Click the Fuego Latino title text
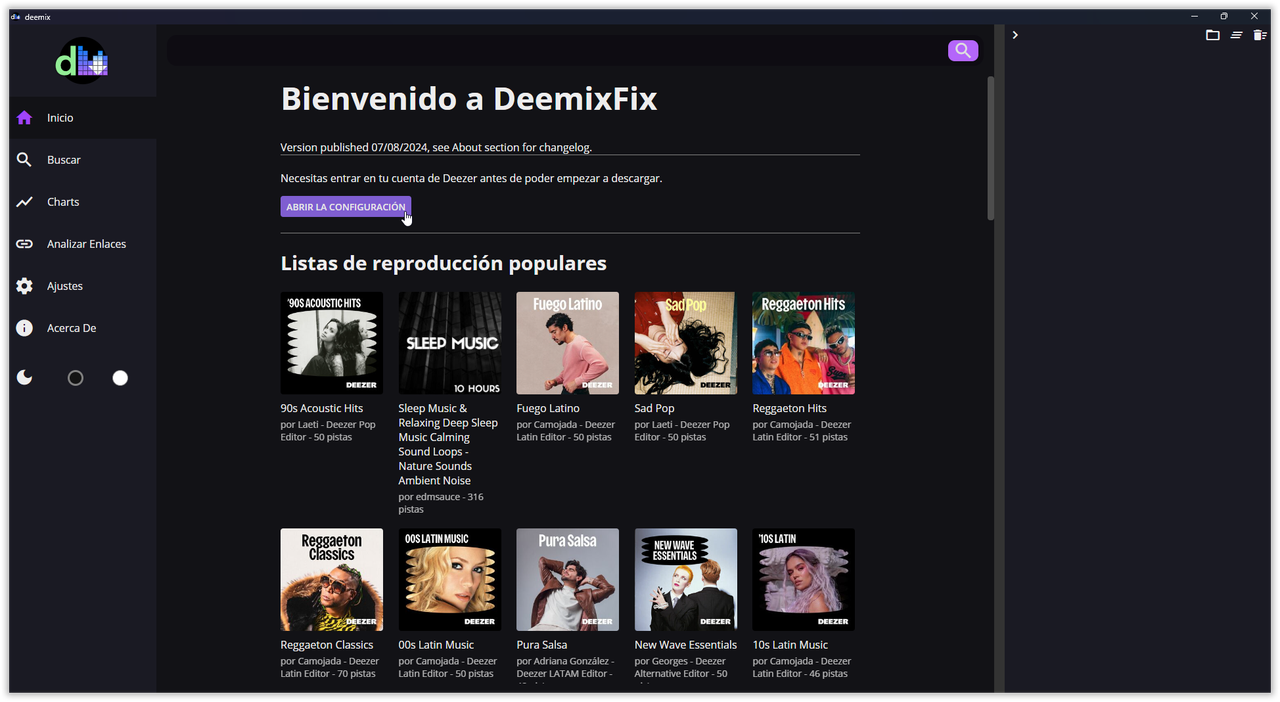Image resolution: width=1280 pixels, height=702 pixels. click(548, 409)
